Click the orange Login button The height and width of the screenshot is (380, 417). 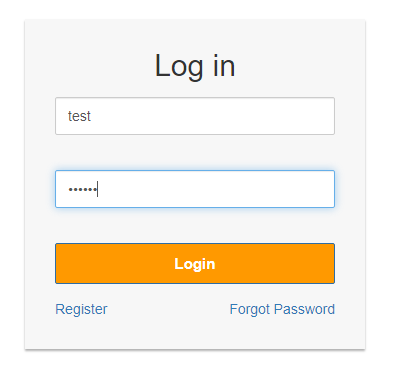195,263
